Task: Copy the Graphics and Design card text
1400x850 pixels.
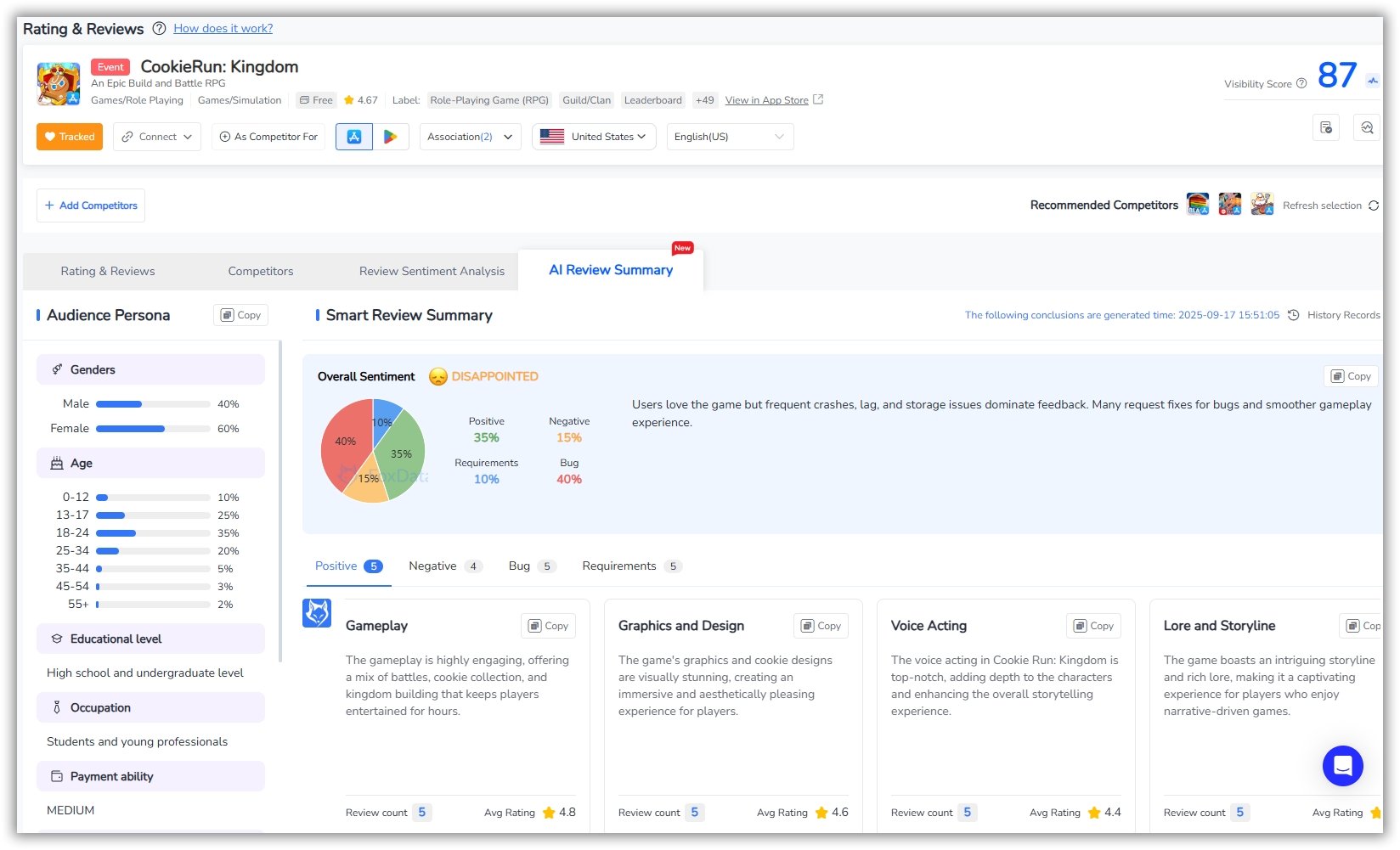Action: 821,626
